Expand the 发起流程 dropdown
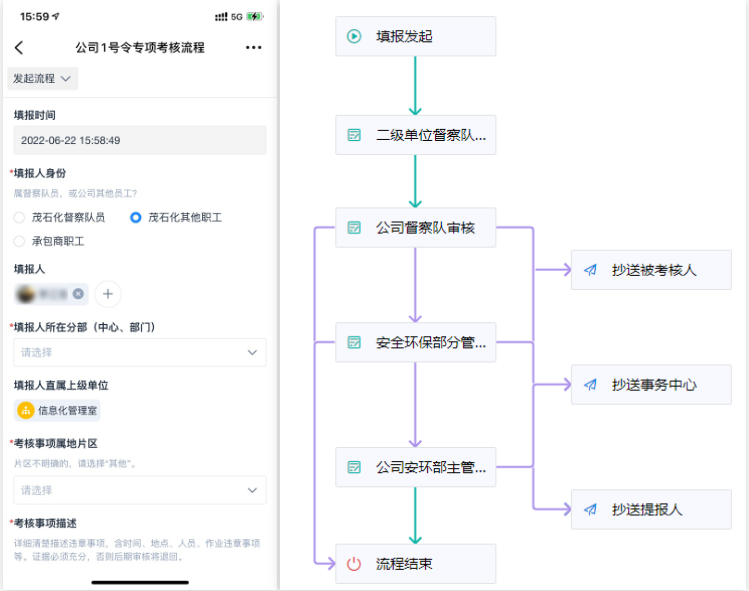 point(42,78)
